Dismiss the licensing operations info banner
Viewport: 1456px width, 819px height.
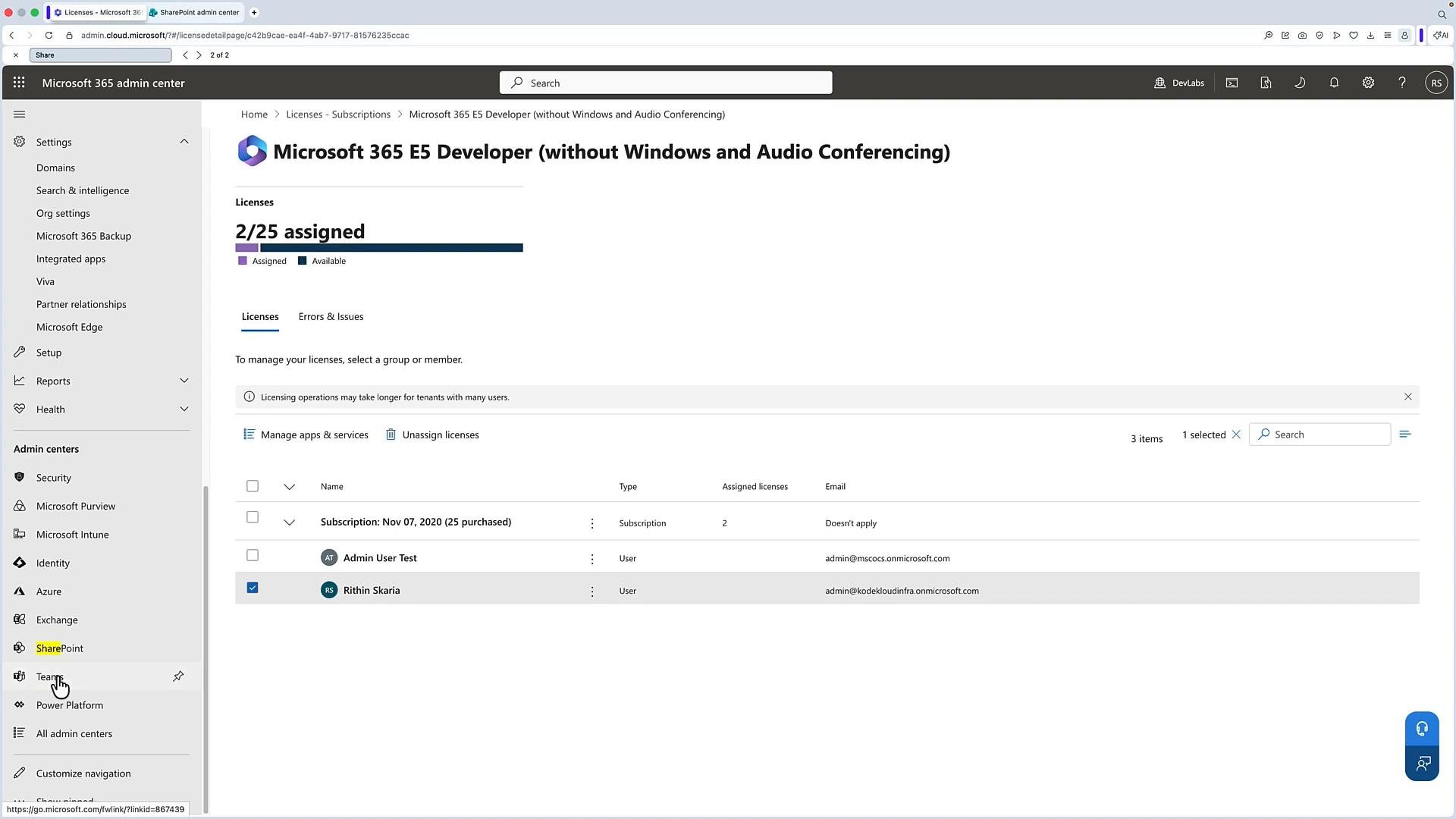click(x=1408, y=397)
